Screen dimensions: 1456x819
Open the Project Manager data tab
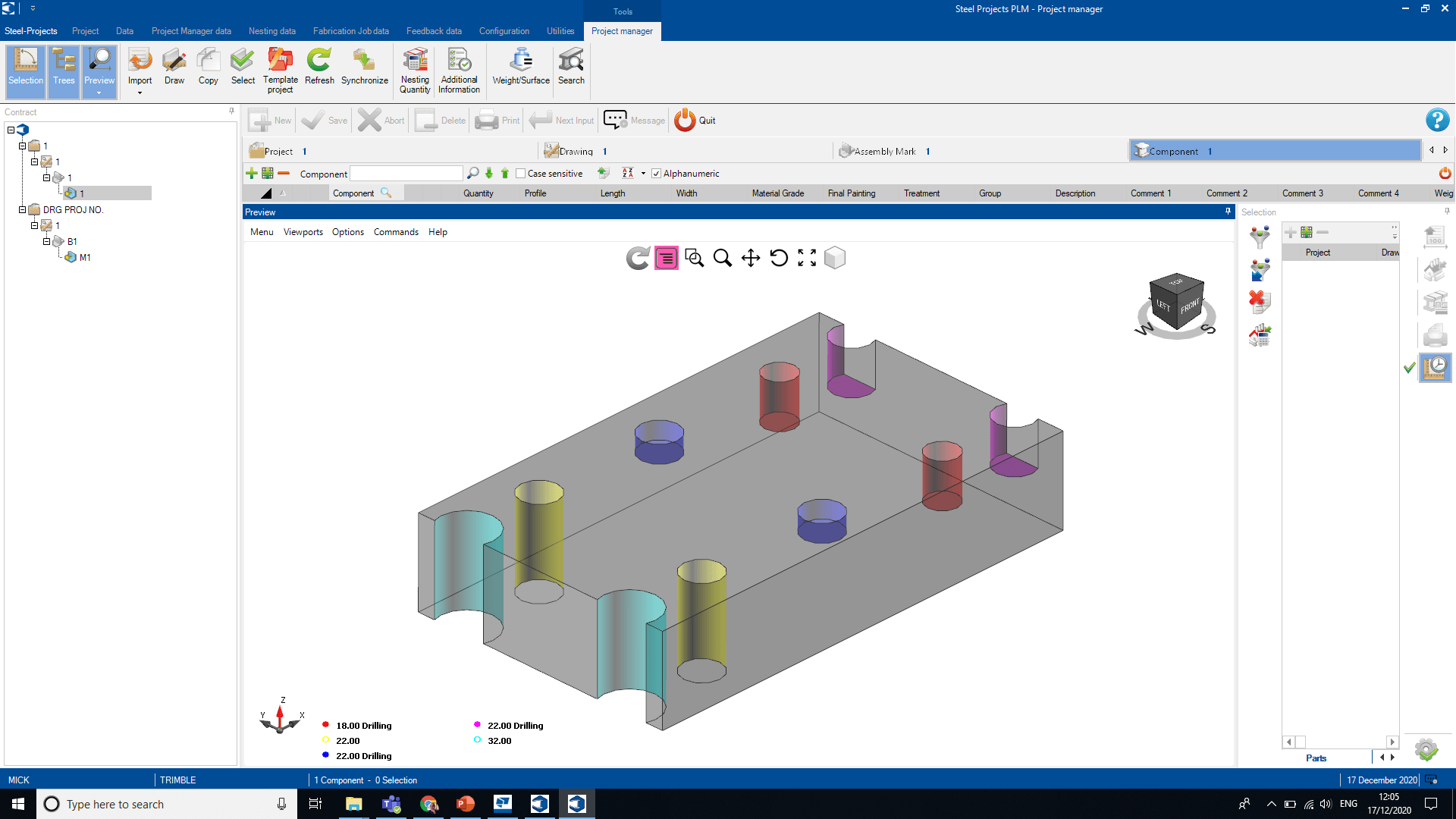(191, 31)
